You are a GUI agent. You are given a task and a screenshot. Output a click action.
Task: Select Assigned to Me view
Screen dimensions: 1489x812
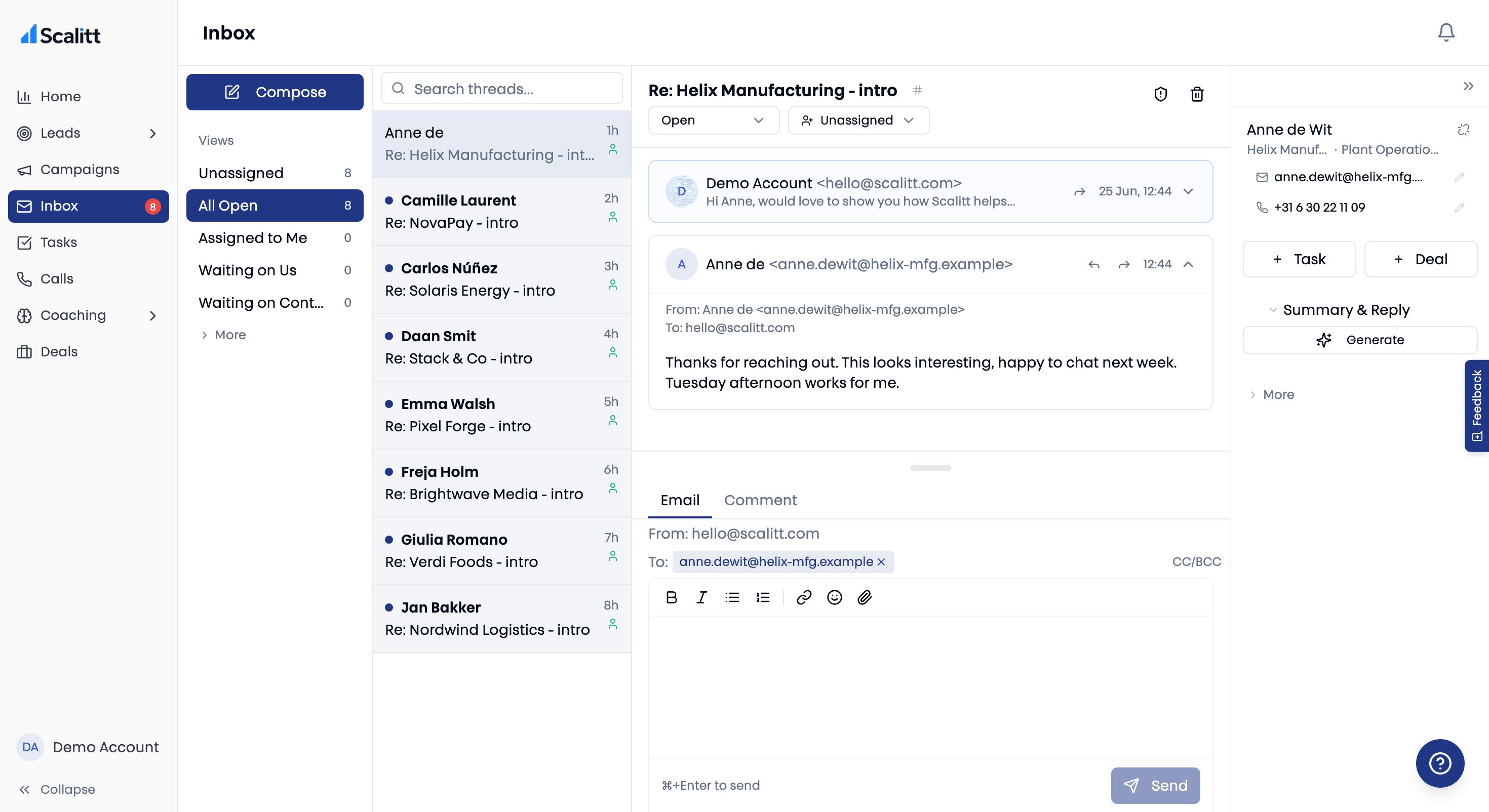point(275,237)
